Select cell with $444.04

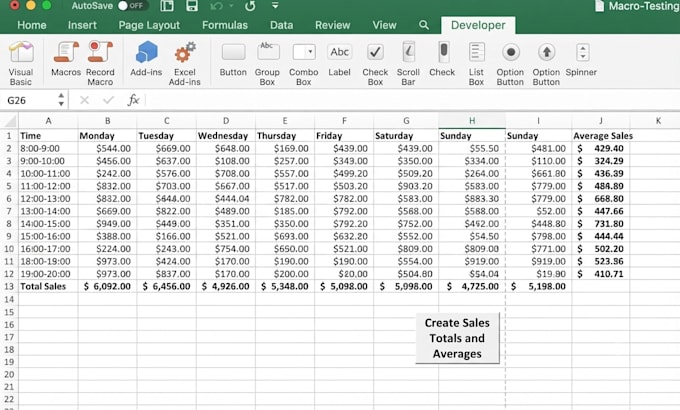click(x=226, y=199)
